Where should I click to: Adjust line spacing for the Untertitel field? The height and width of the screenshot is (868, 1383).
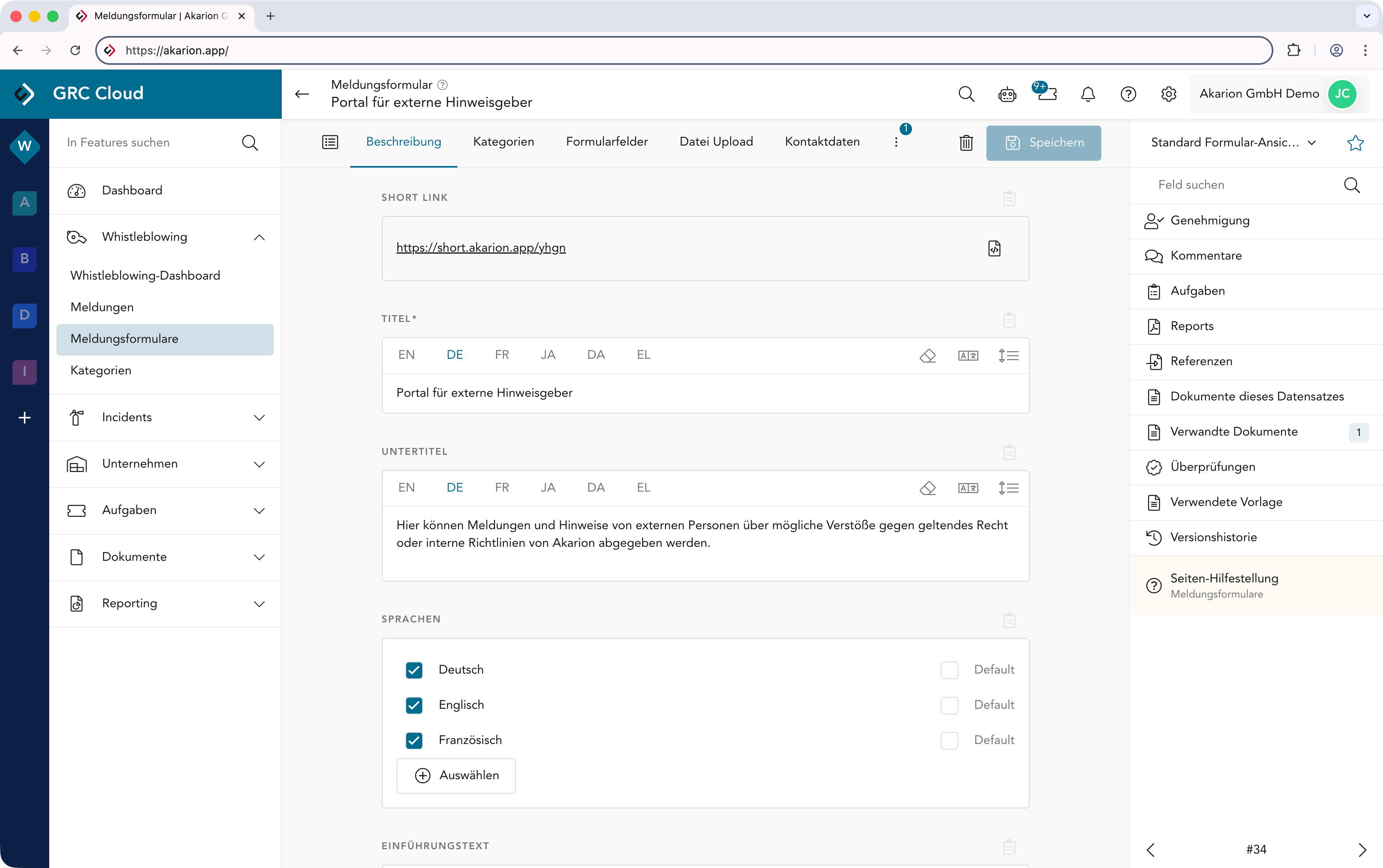pos(1008,487)
